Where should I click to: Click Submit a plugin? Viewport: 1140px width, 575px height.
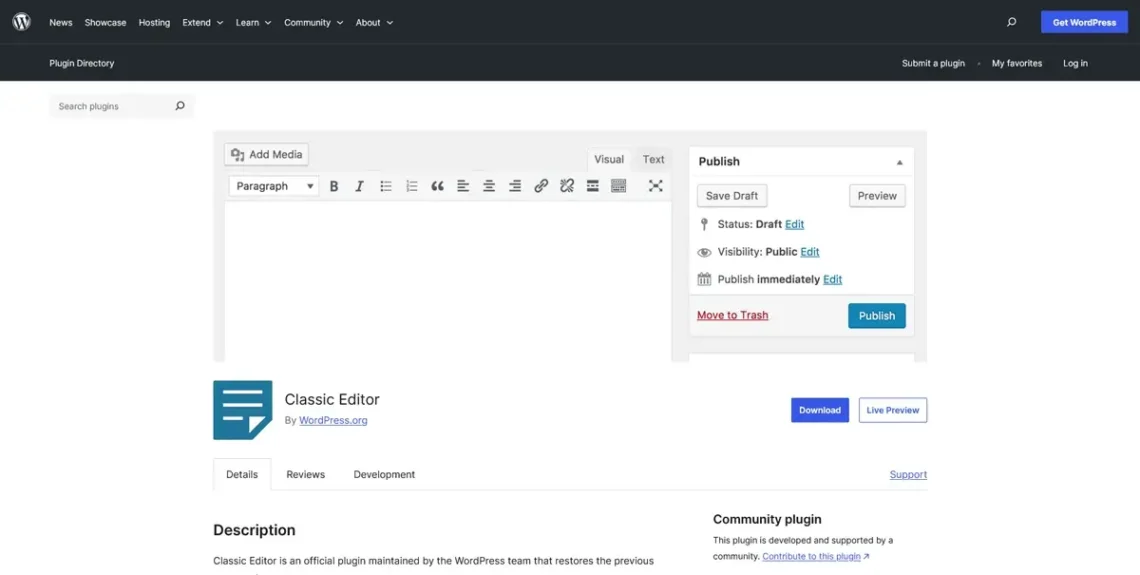pyautogui.click(x=933, y=63)
